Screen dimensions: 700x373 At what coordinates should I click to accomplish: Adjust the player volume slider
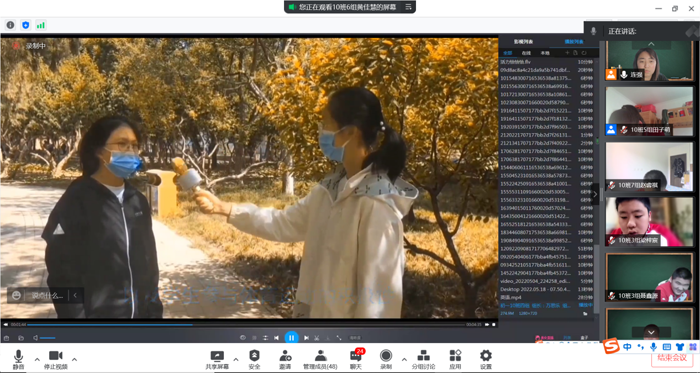tap(47, 338)
